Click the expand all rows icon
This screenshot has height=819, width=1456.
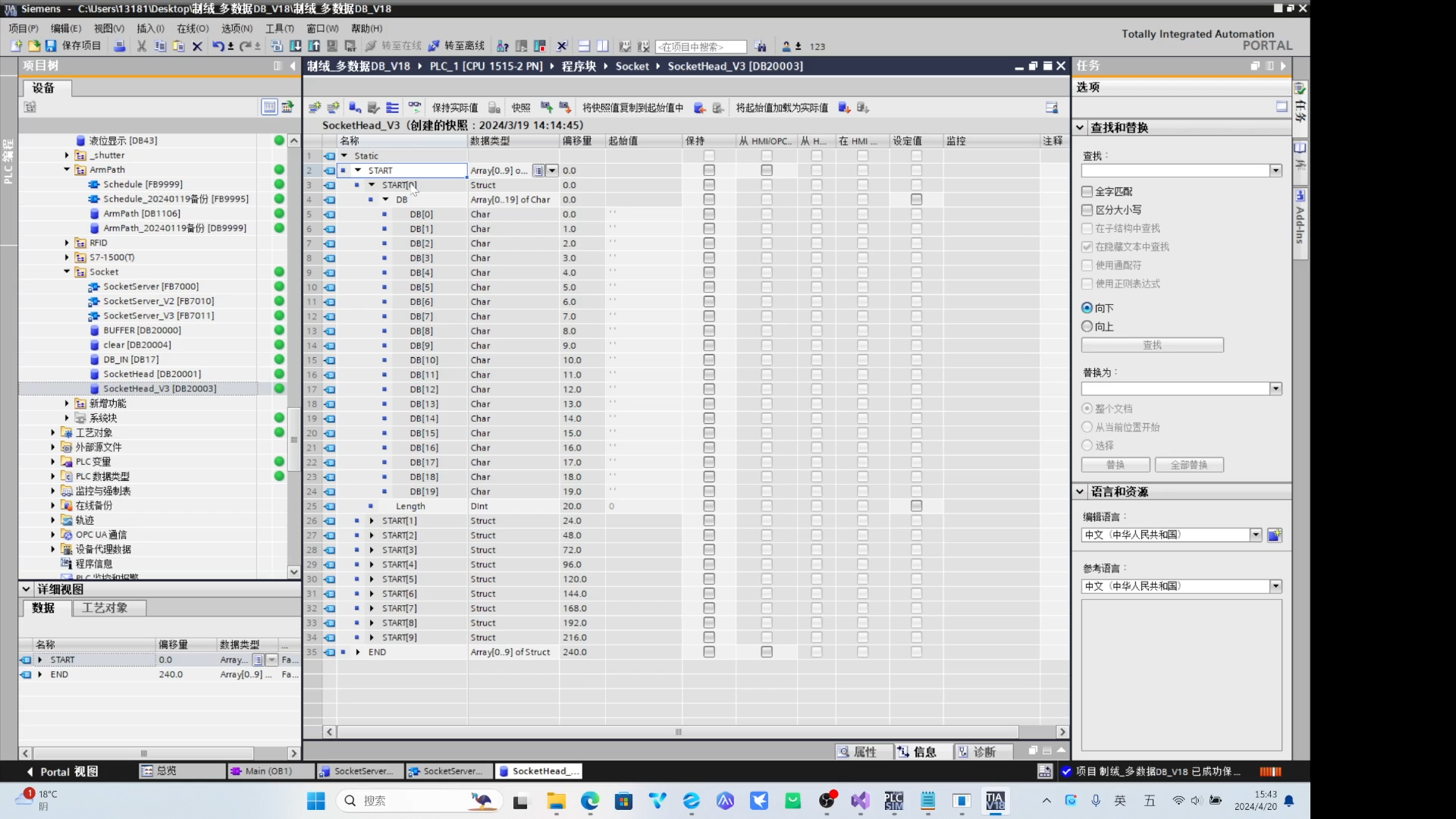click(x=392, y=108)
